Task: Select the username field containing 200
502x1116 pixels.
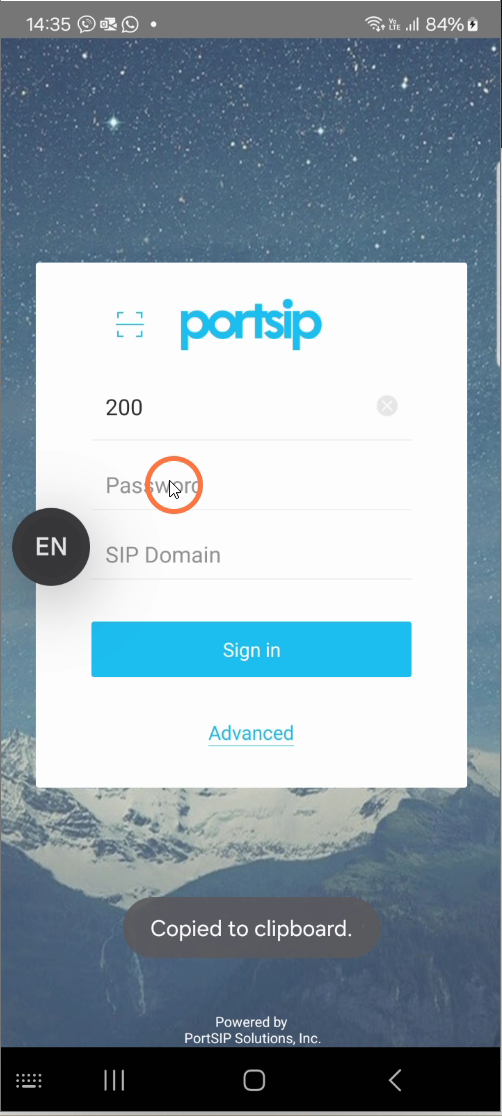Action: [x=251, y=407]
